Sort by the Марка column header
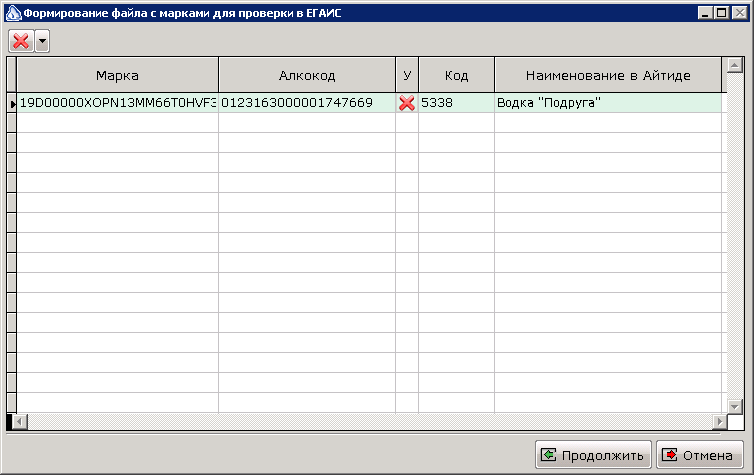The width and height of the screenshot is (754, 475). coord(117,75)
